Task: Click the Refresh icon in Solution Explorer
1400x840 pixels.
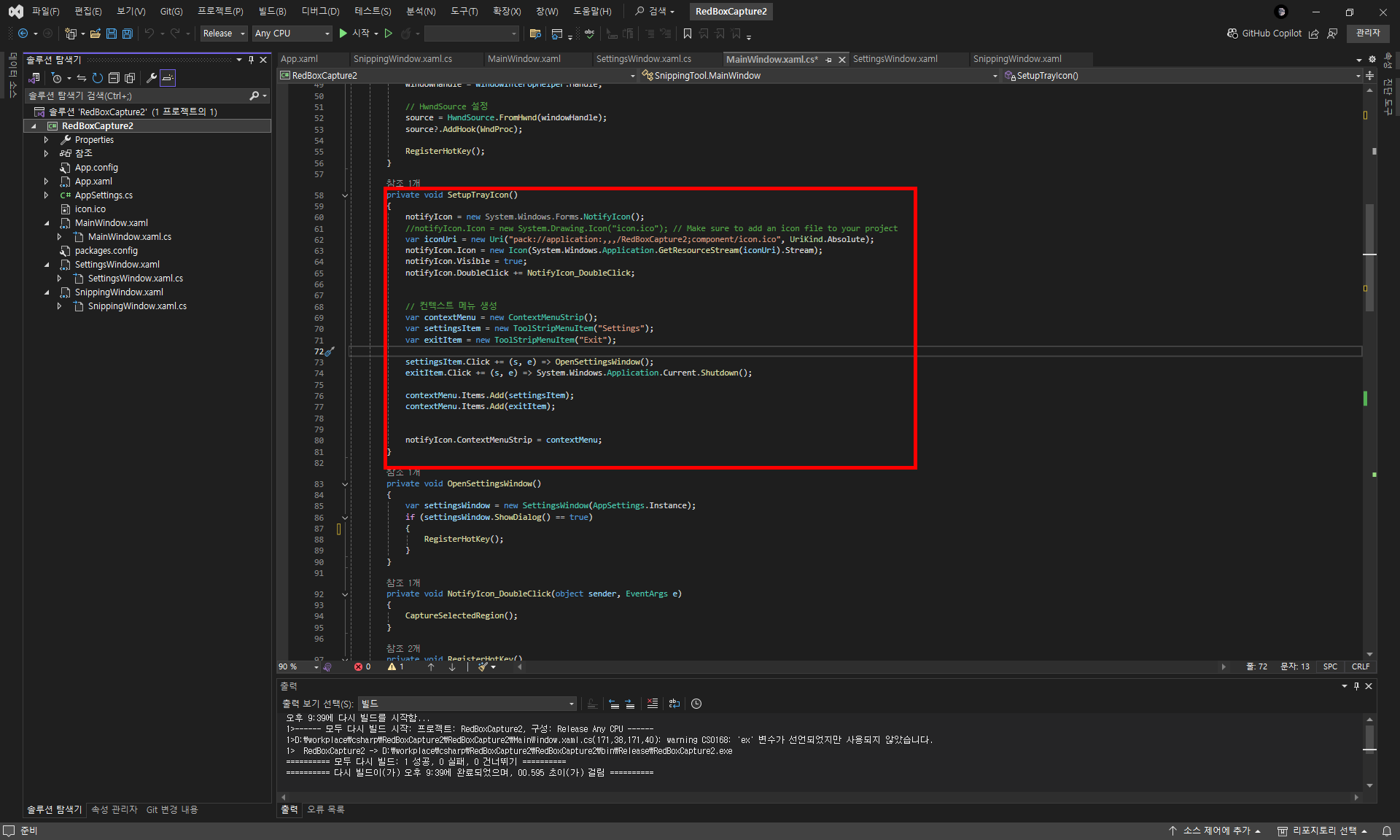Action: coord(97,78)
